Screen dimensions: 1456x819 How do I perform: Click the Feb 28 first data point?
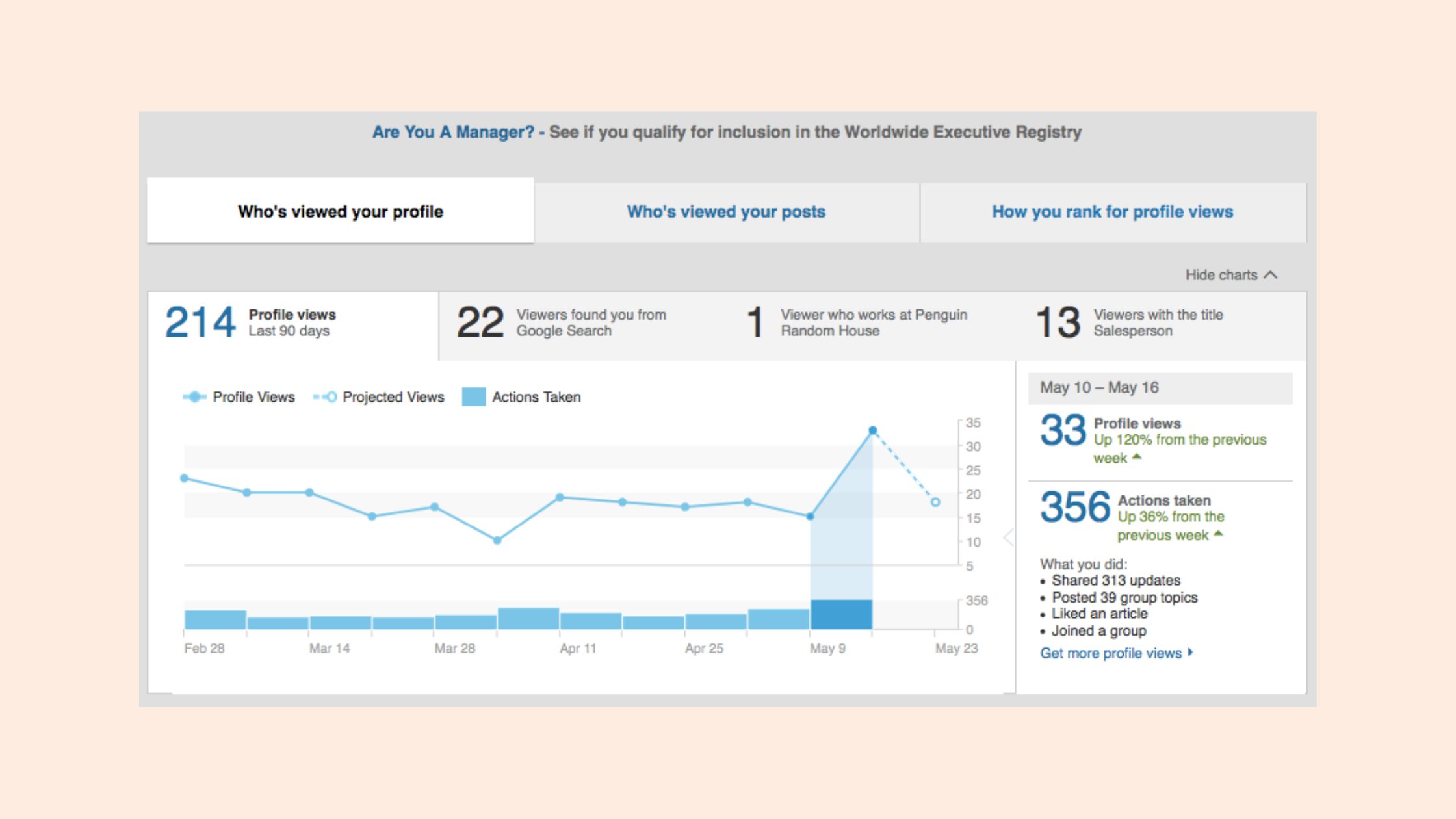(x=185, y=478)
